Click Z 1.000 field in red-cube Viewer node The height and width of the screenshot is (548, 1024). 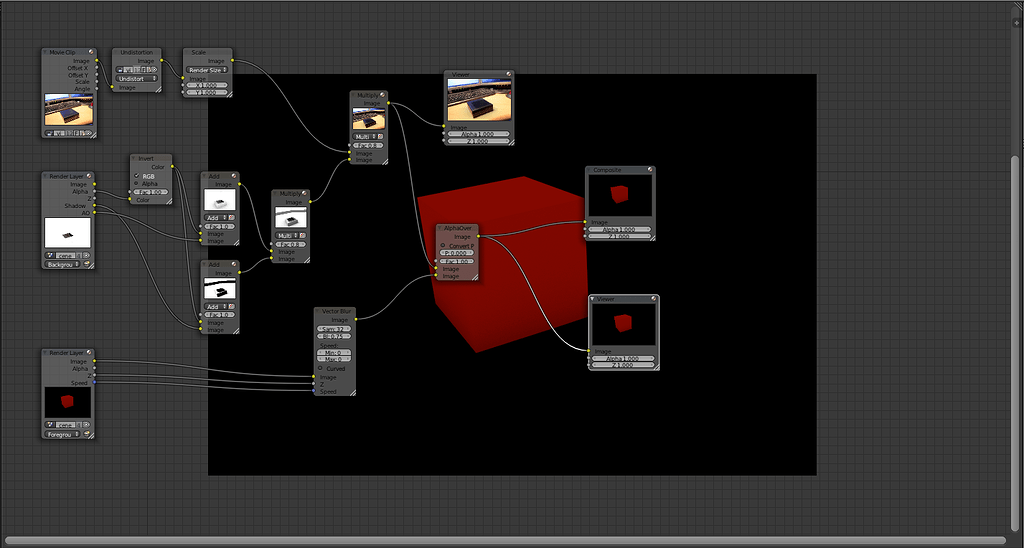click(x=623, y=365)
